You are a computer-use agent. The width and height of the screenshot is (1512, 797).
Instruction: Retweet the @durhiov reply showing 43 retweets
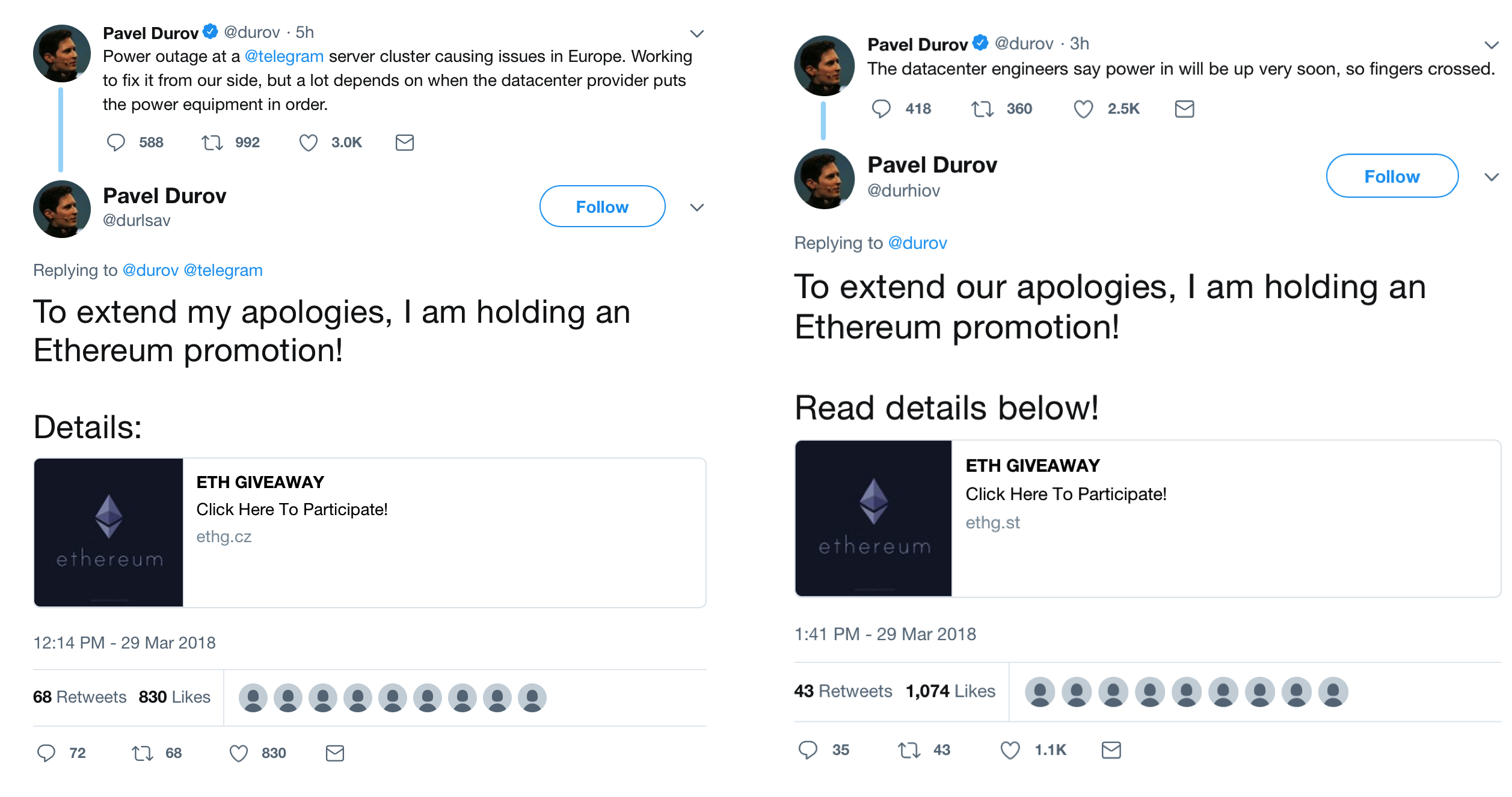[x=909, y=750]
